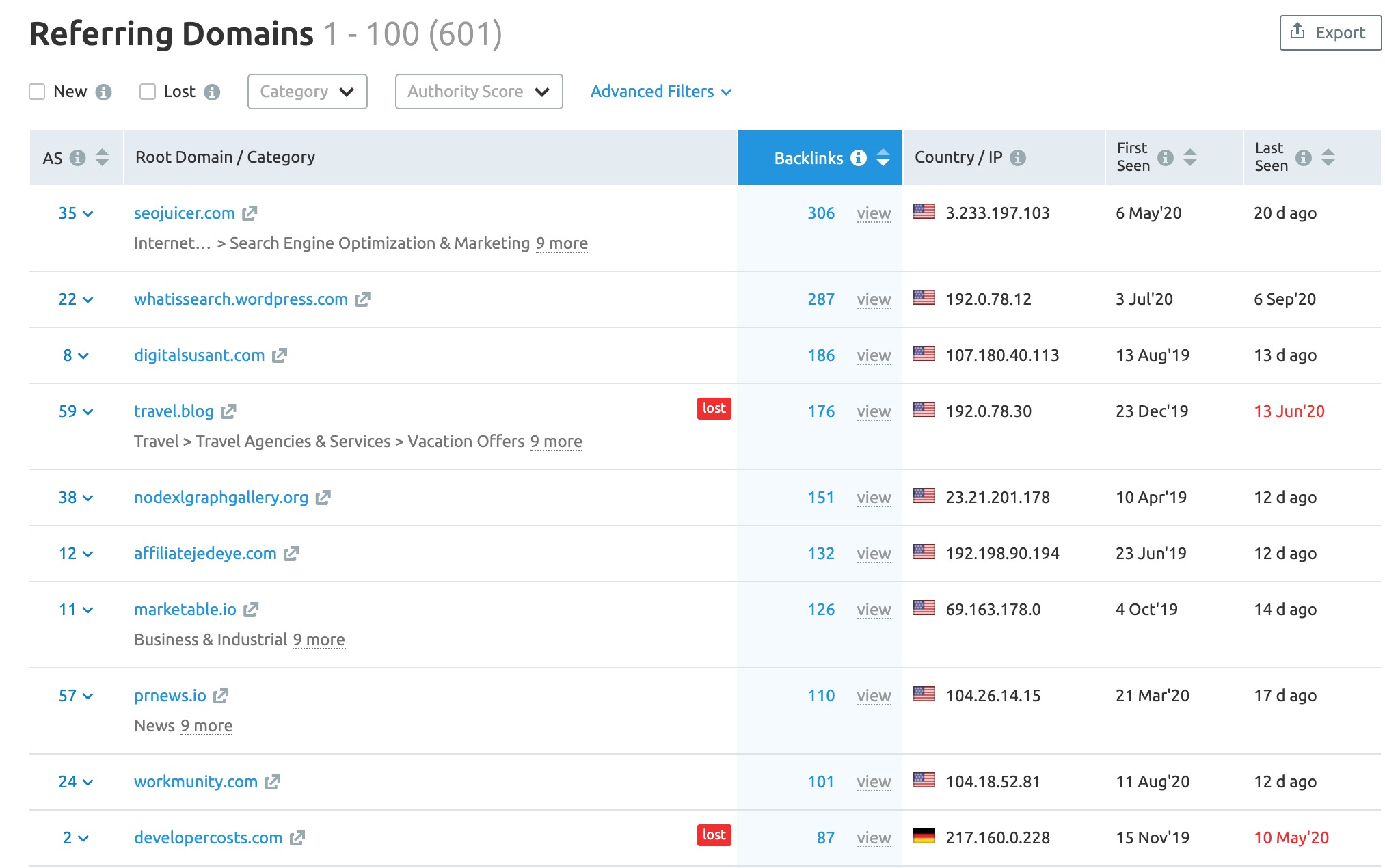Viewport: 1385px width, 868px height.
Task: View backlinks from digitalsusant.com
Action: [874, 355]
